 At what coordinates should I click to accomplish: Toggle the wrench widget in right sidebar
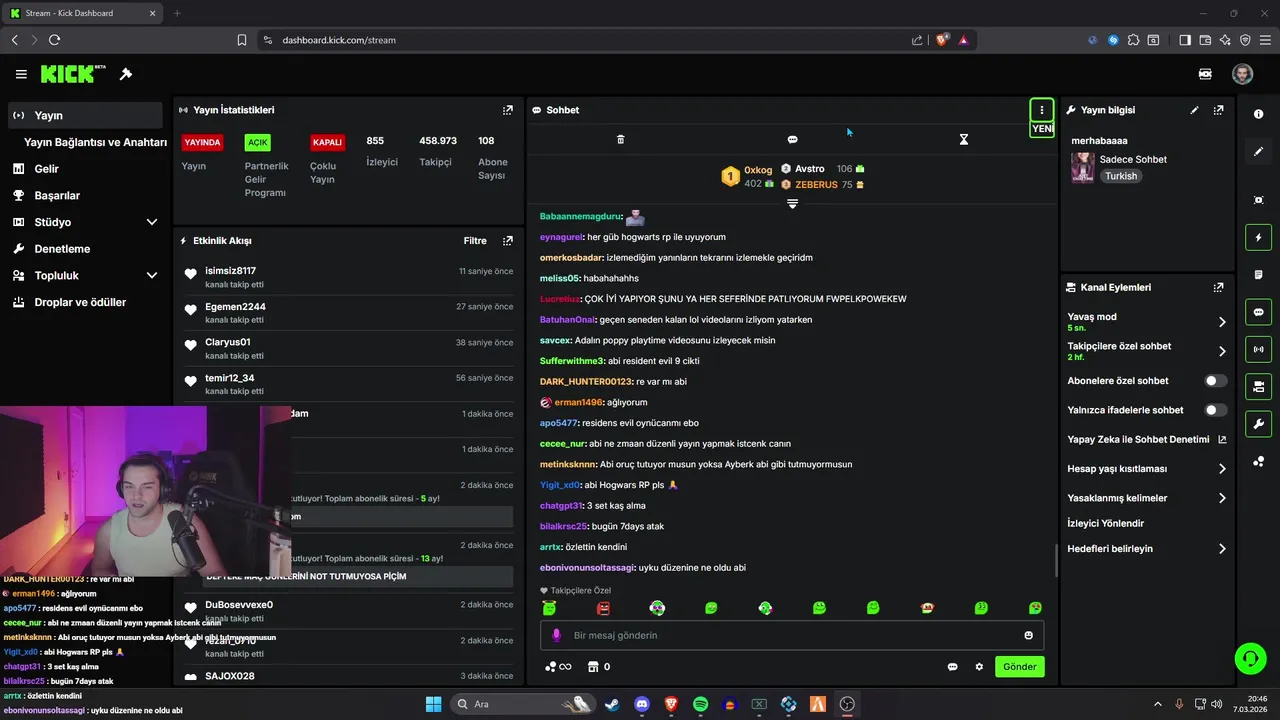(1258, 423)
